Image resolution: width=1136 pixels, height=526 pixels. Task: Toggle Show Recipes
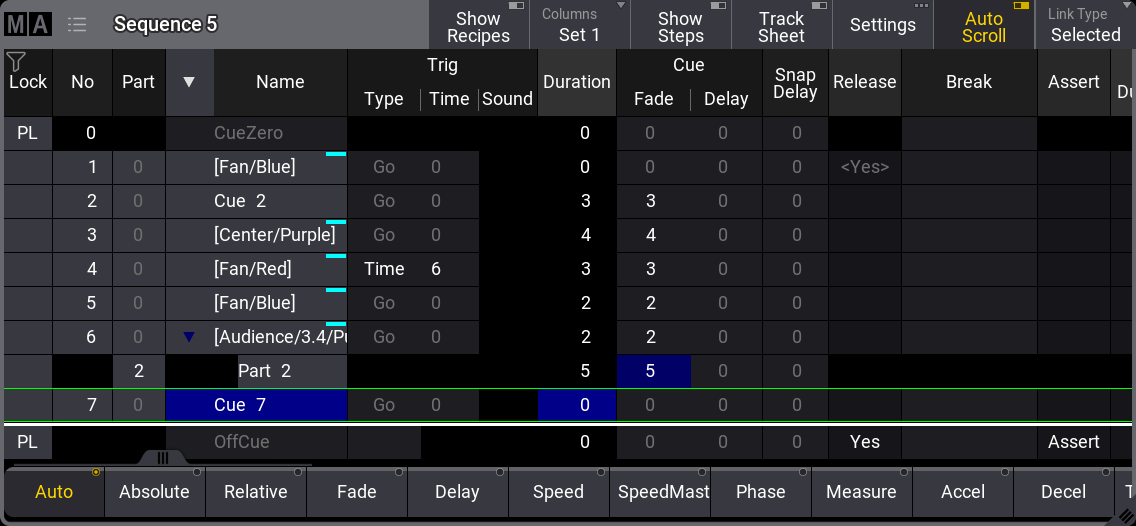pyautogui.click(x=478, y=26)
